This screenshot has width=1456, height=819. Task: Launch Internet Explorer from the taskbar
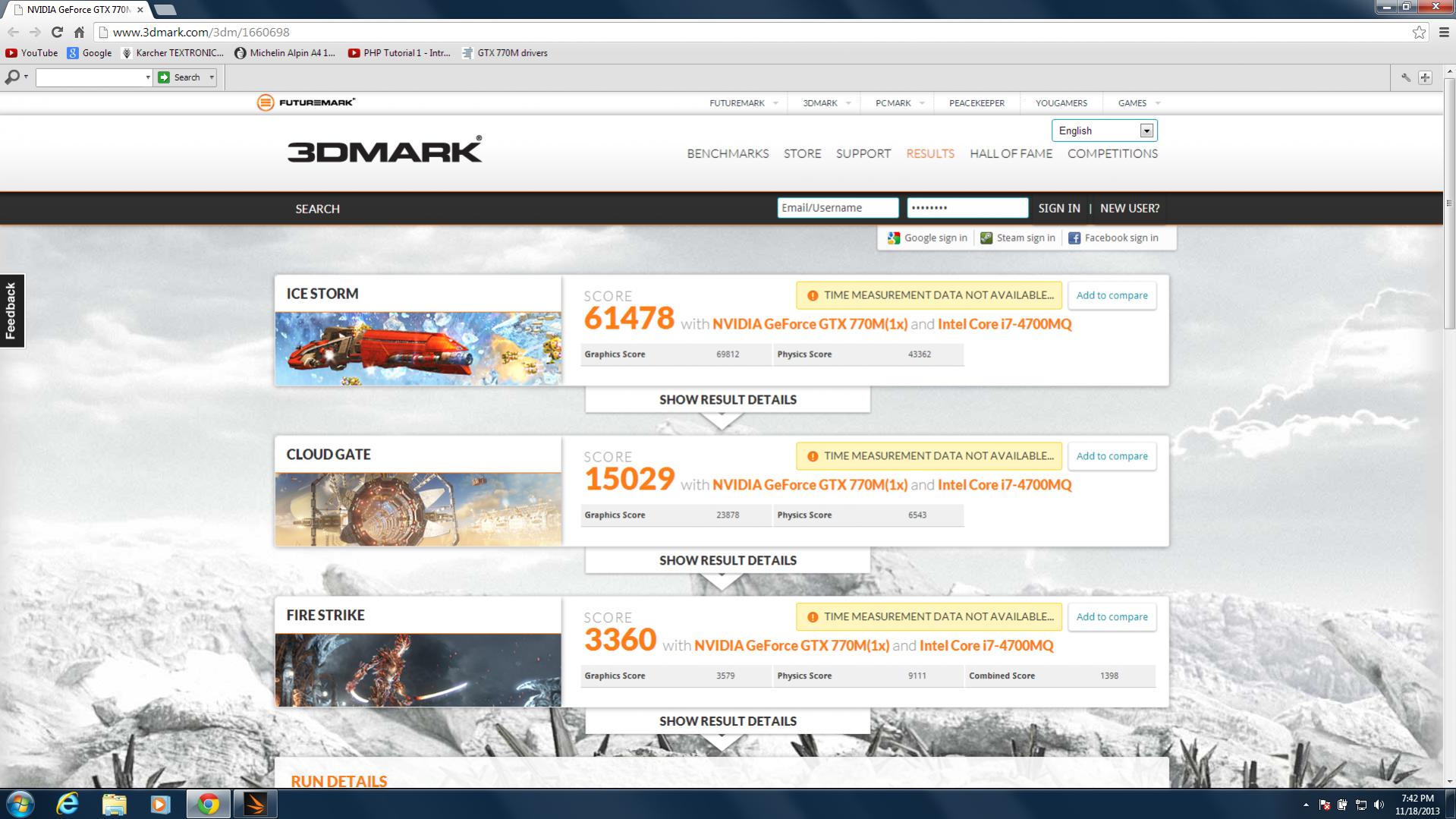pos(68,804)
